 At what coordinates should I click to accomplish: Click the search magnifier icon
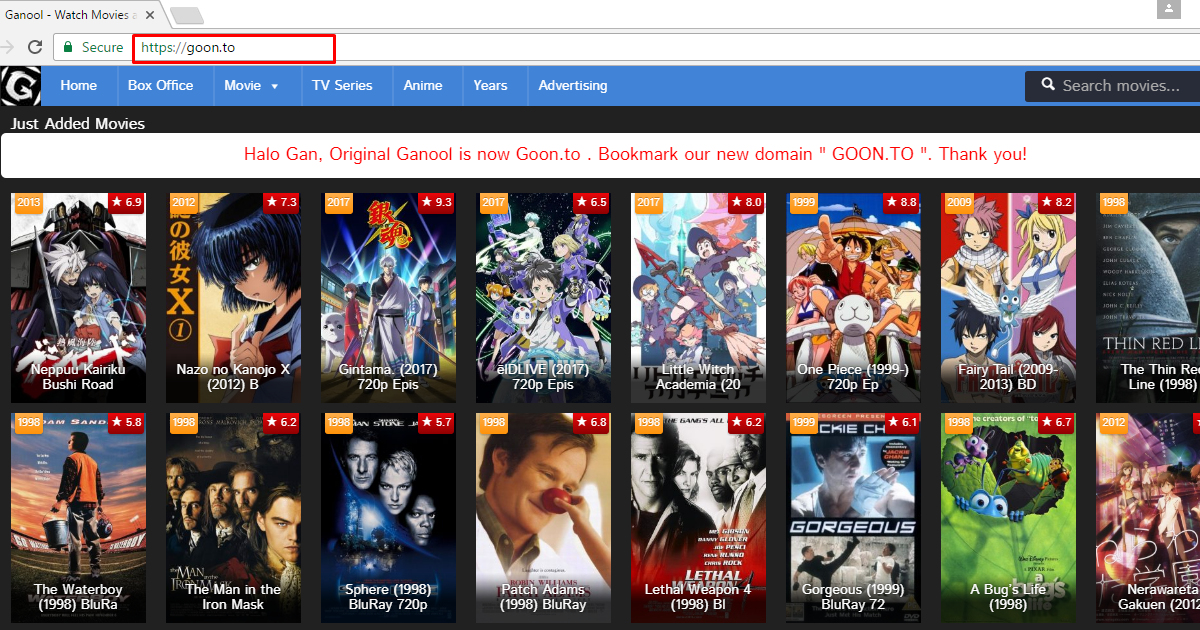[x=1048, y=85]
